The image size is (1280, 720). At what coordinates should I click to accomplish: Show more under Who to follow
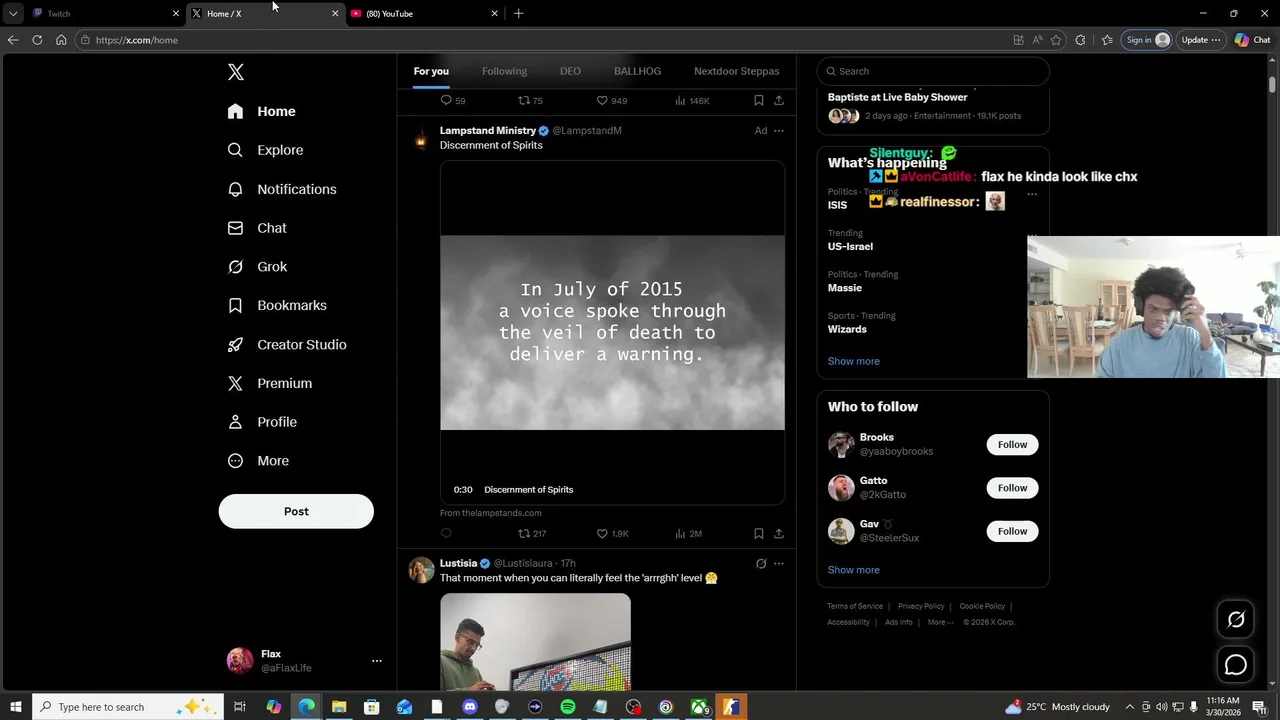[853, 570]
